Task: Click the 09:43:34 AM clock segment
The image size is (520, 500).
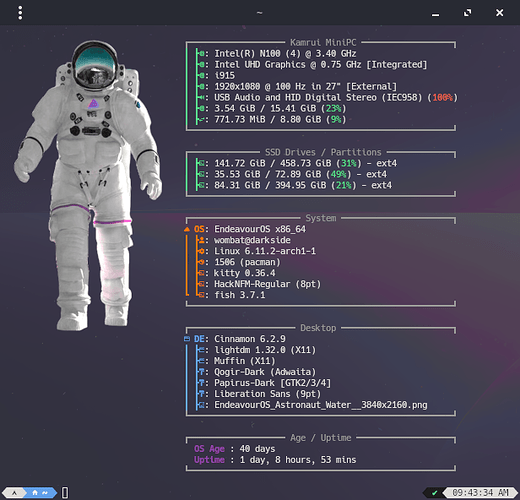Action: [480, 492]
